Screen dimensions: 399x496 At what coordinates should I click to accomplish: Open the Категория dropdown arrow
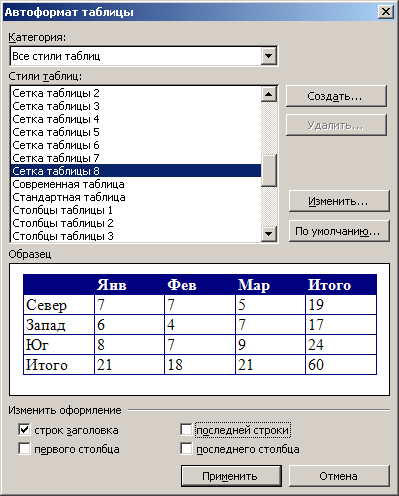pos(268,56)
